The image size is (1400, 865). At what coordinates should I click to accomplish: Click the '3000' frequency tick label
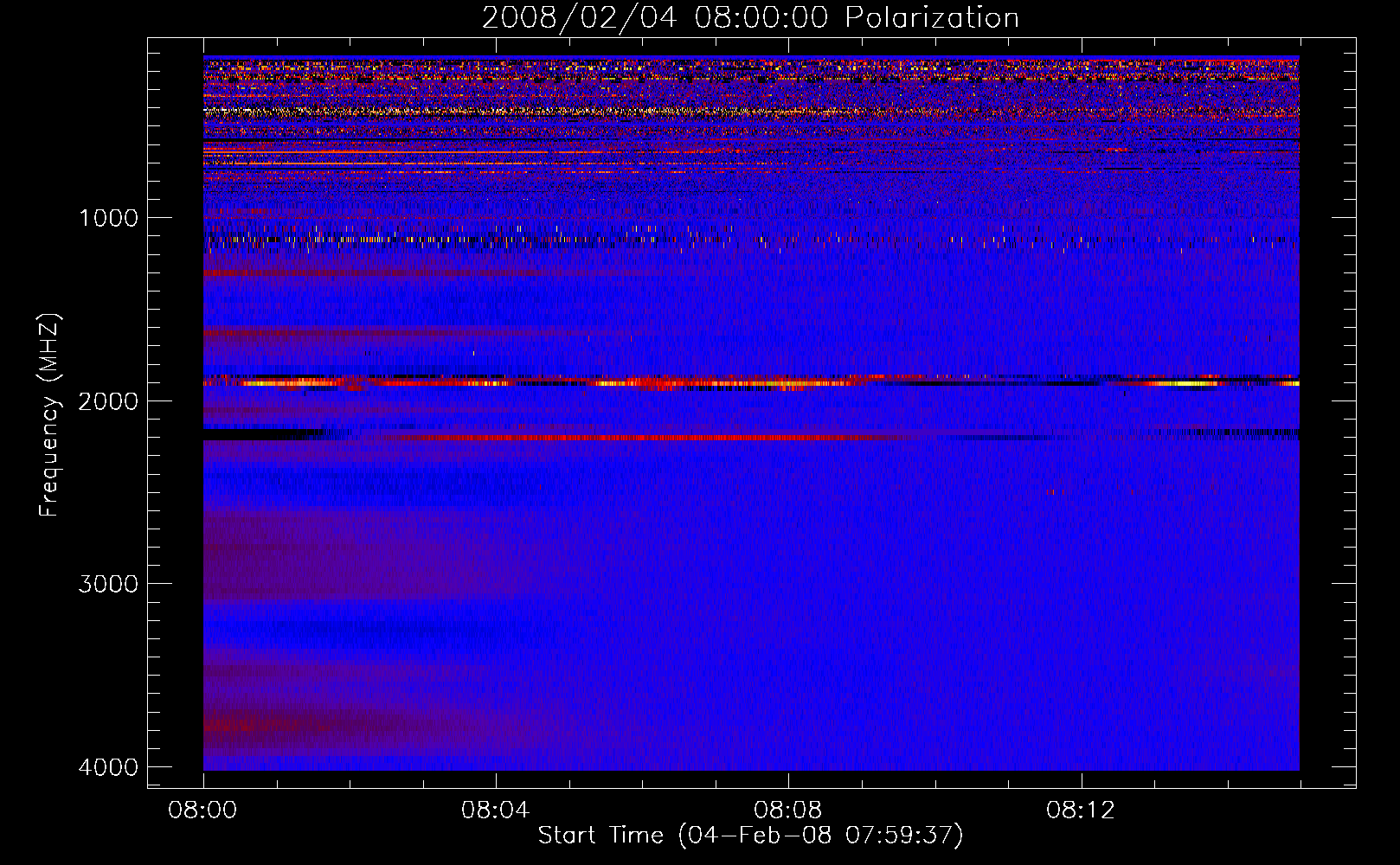pyautogui.click(x=109, y=584)
